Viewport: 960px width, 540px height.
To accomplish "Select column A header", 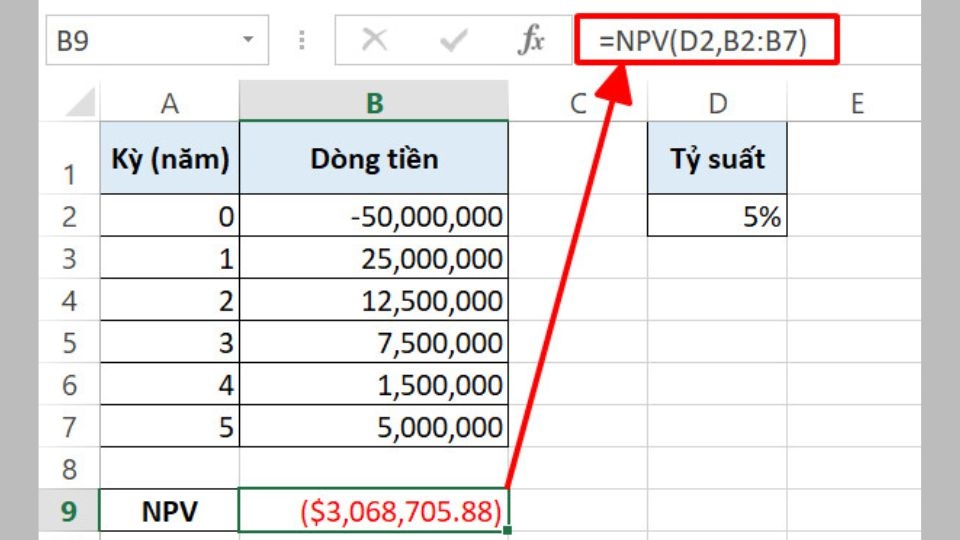I will coord(170,102).
